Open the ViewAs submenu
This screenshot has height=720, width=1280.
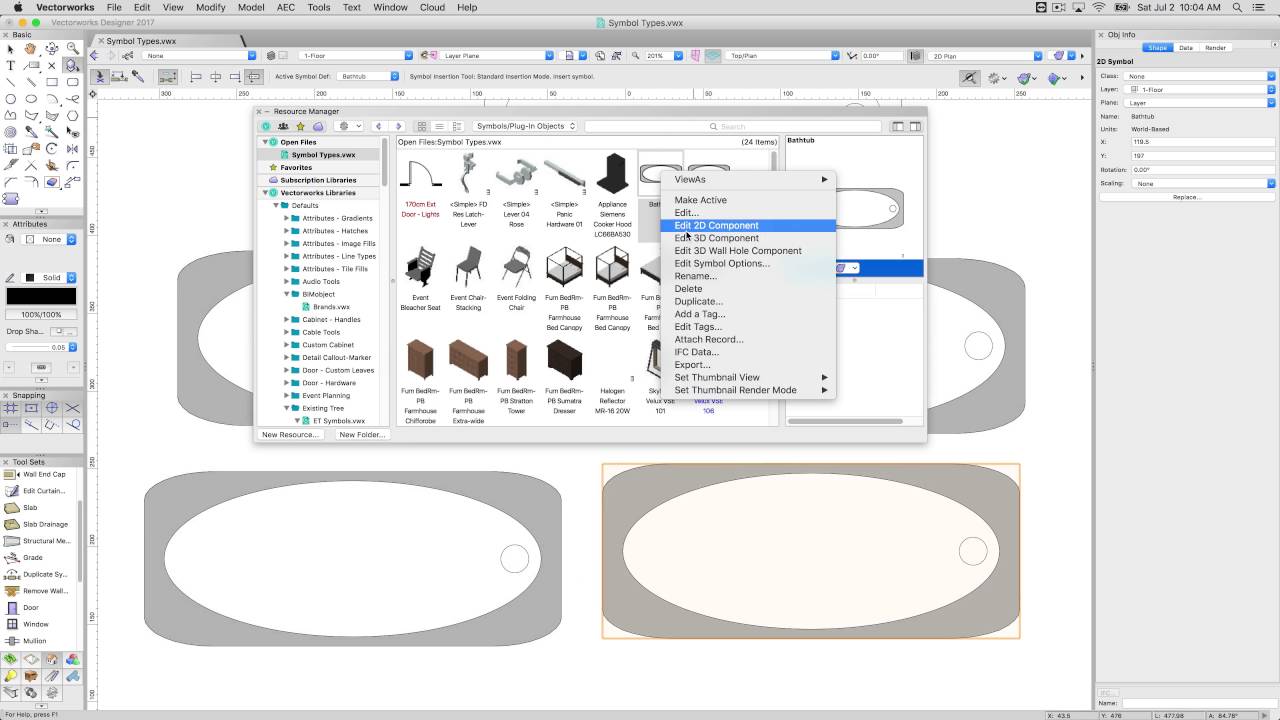coord(748,179)
